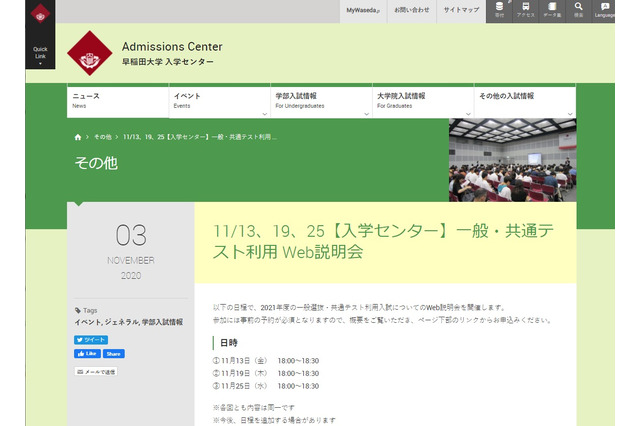Viewport: 640px width, 426px height.
Task: Click the その他 breadcrumb link
Action: click(x=103, y=137)
